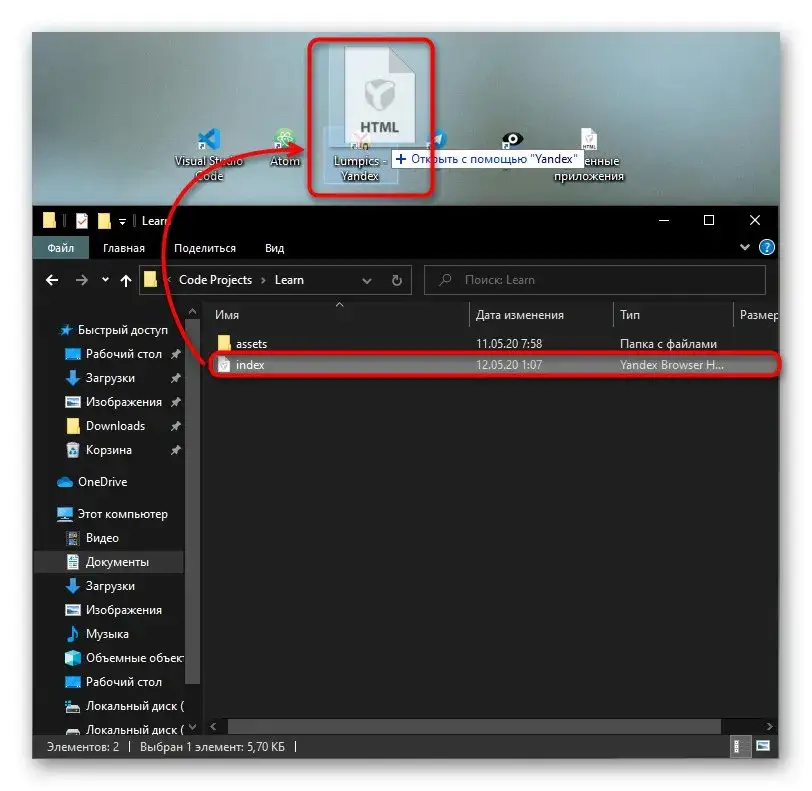This screenshot has width=812, height=791.
Task: Open the Atom desktop shortcut
Action: (x=285, y=148)
